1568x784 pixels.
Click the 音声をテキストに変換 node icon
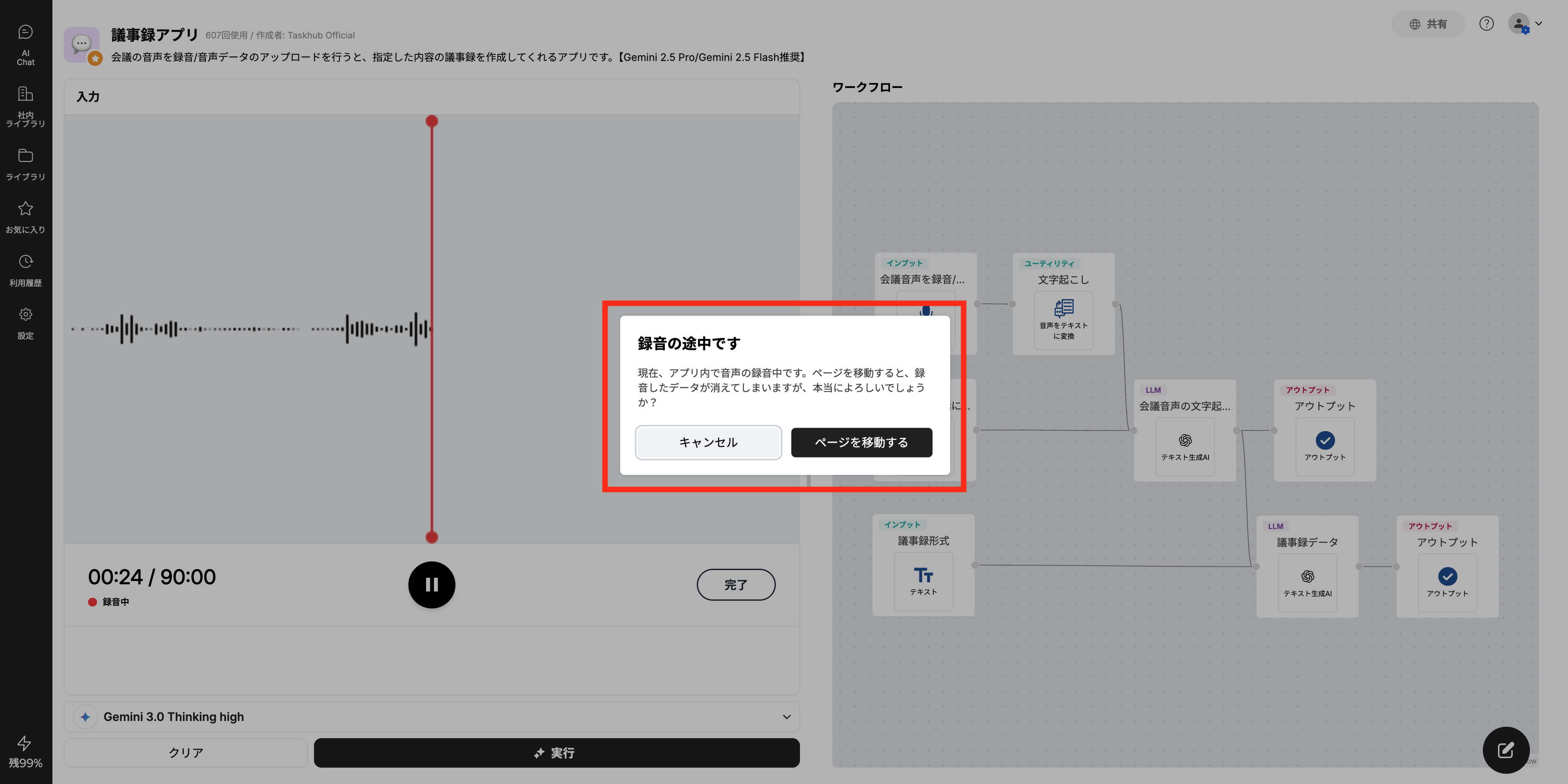coord(1063,309)
